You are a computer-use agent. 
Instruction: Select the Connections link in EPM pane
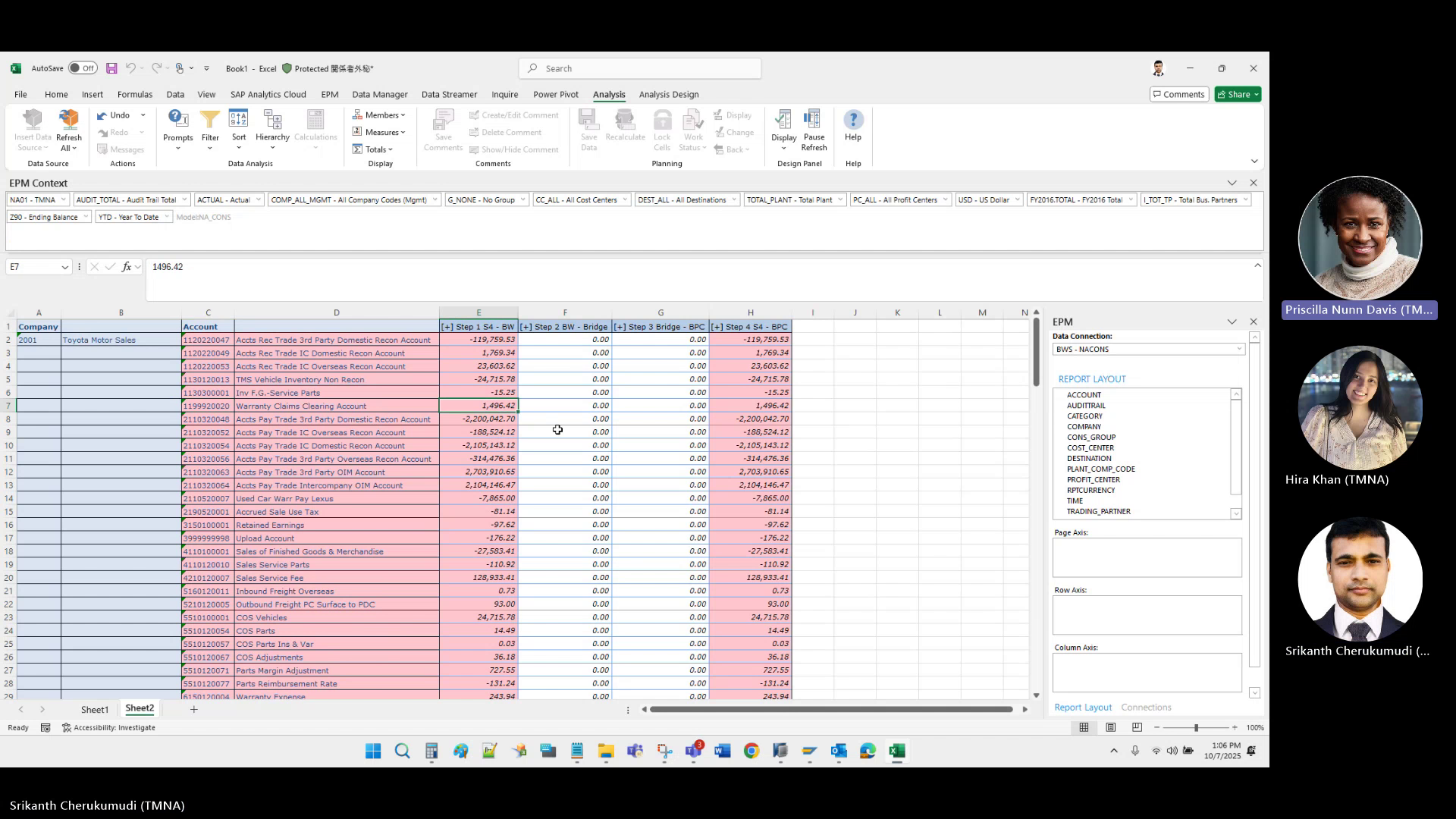(1146, 707)
